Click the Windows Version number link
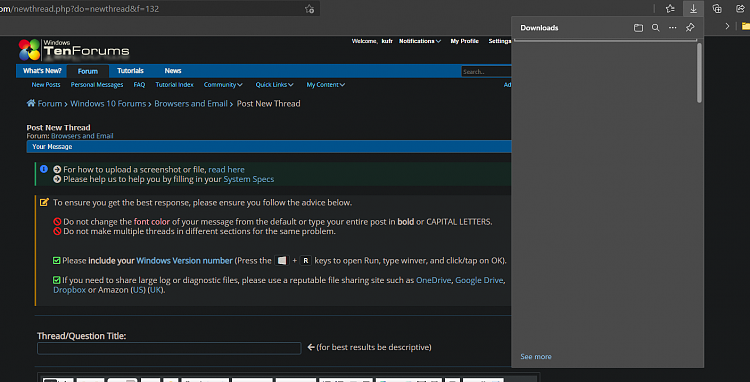 click(184, 261)
